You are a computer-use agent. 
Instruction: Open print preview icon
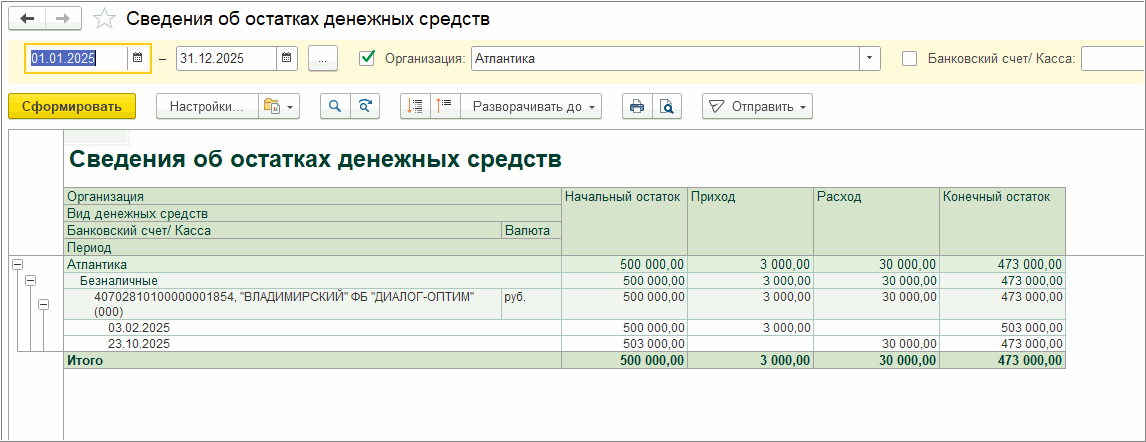tap(666, 107)
